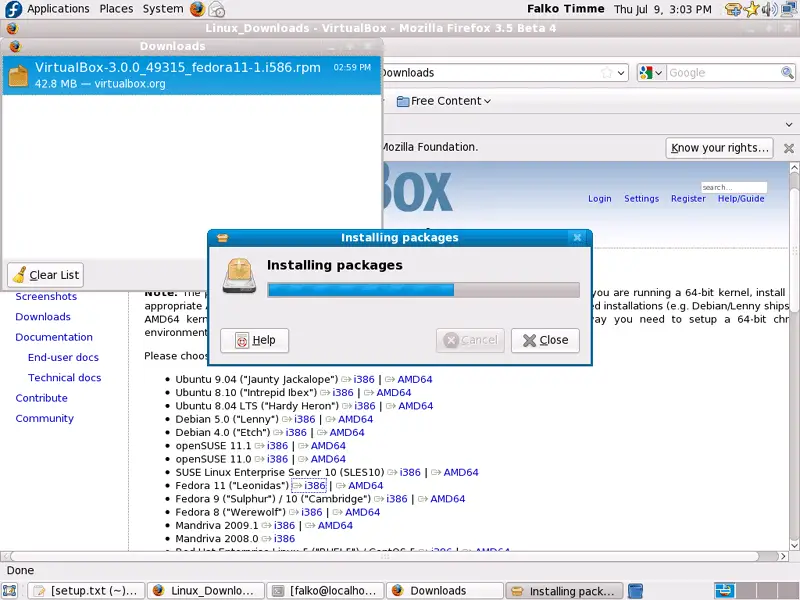Download openSUSE 11.1 AMD64 package

328,446
